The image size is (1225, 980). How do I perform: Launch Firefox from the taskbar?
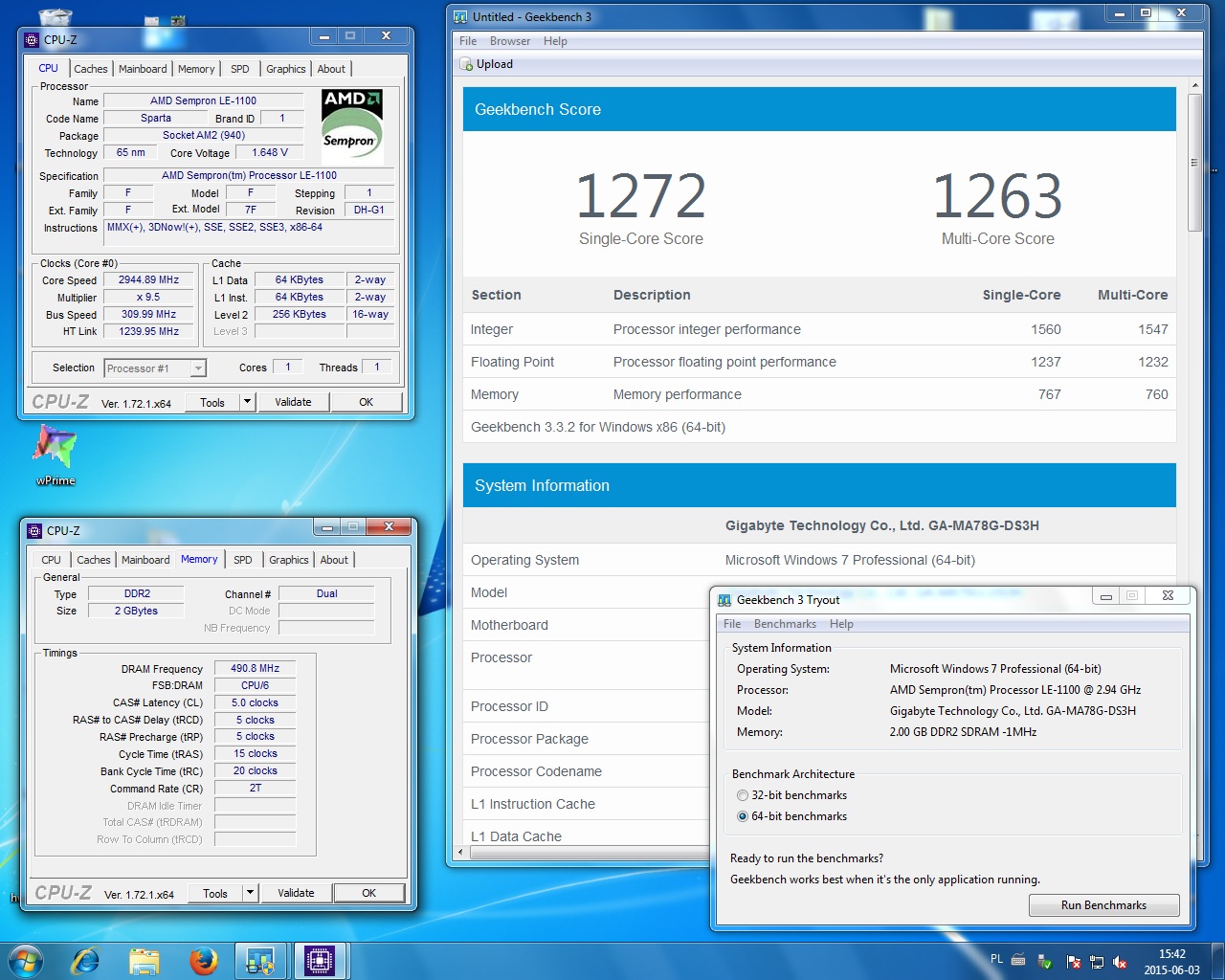203,961
